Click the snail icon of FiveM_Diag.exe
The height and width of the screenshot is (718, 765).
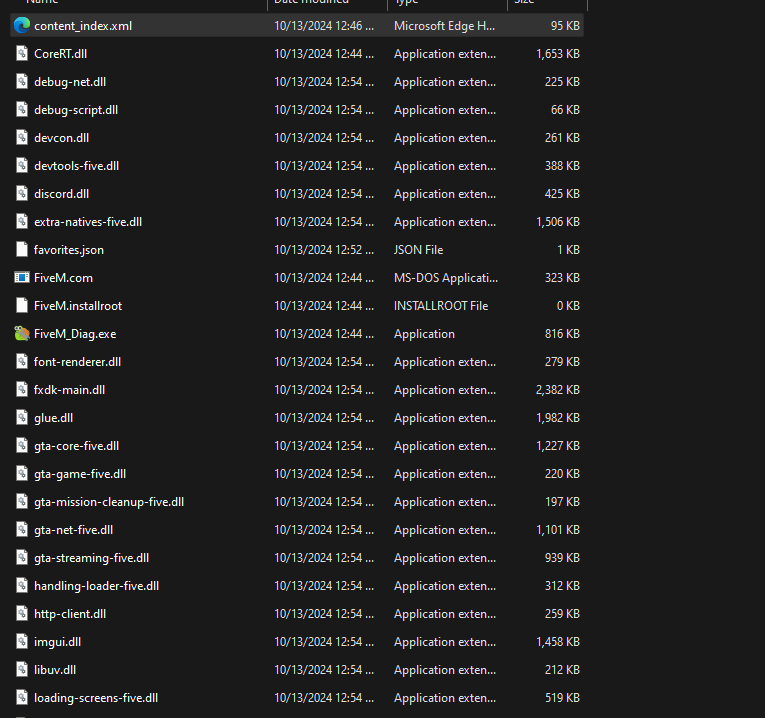pyautogui.click(x=22, y=334)
